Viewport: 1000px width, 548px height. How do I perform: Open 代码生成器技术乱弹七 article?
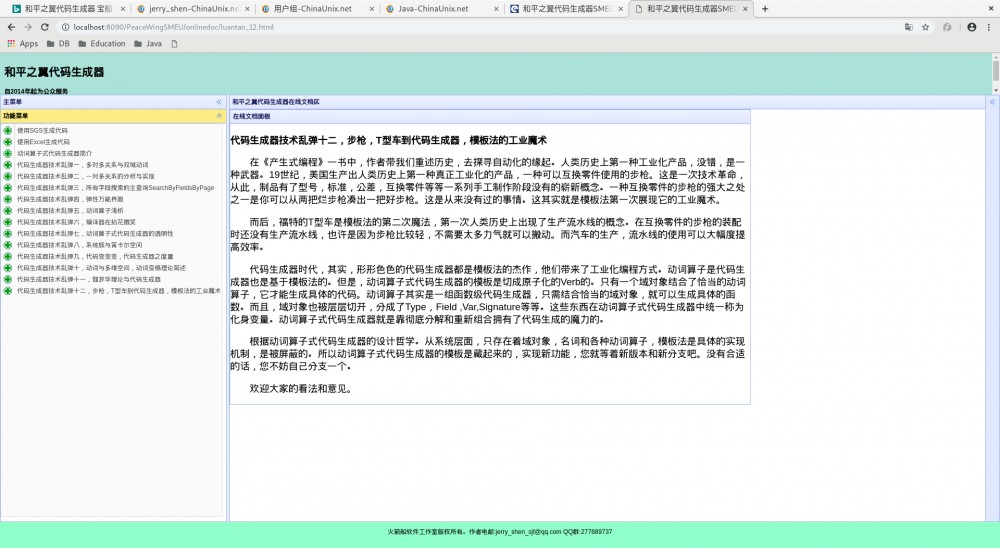[x=95, y=233]
